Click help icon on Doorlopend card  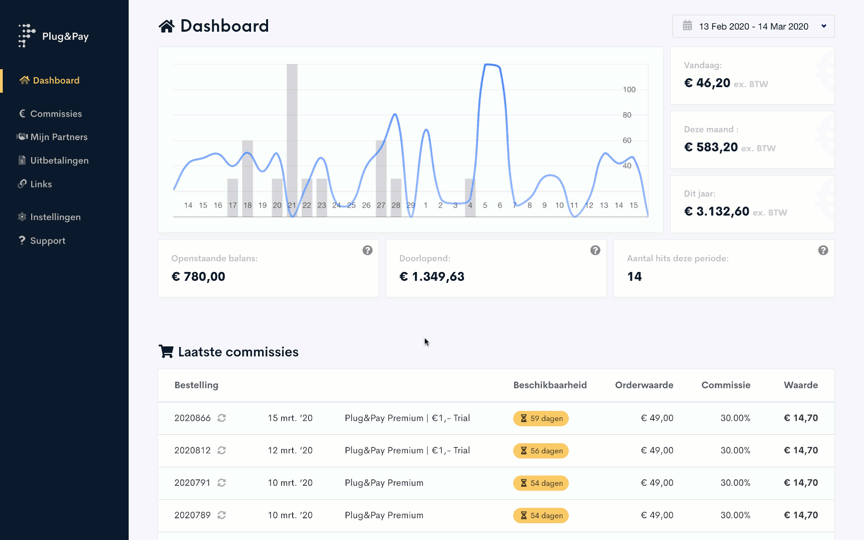(x=595, y=251)
